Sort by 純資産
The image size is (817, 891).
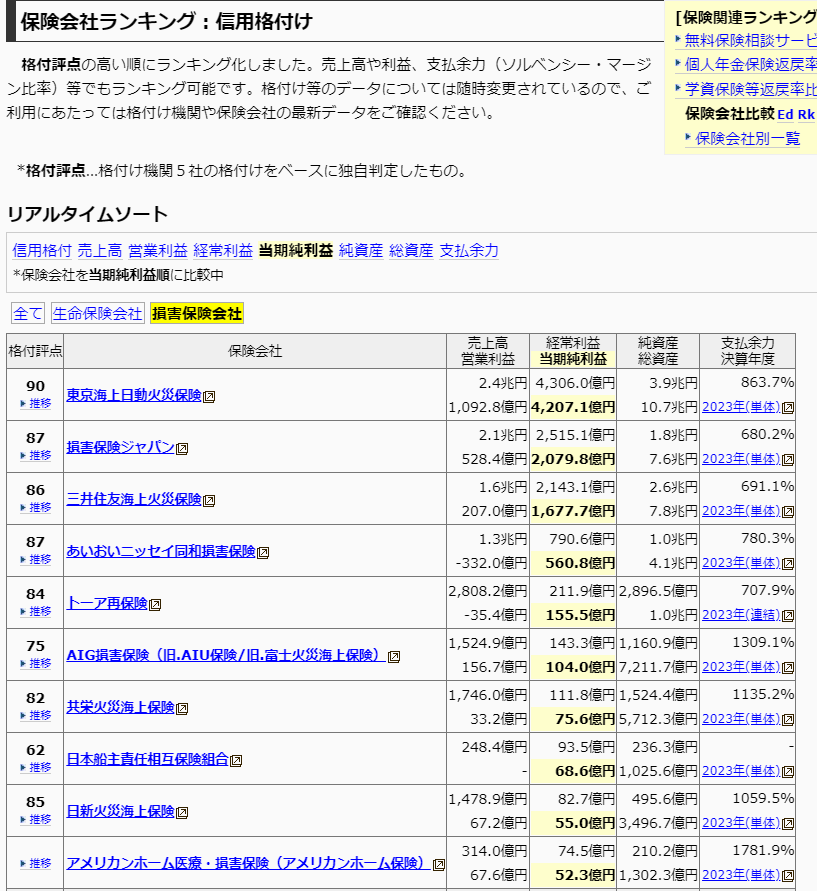pos(361,251)
